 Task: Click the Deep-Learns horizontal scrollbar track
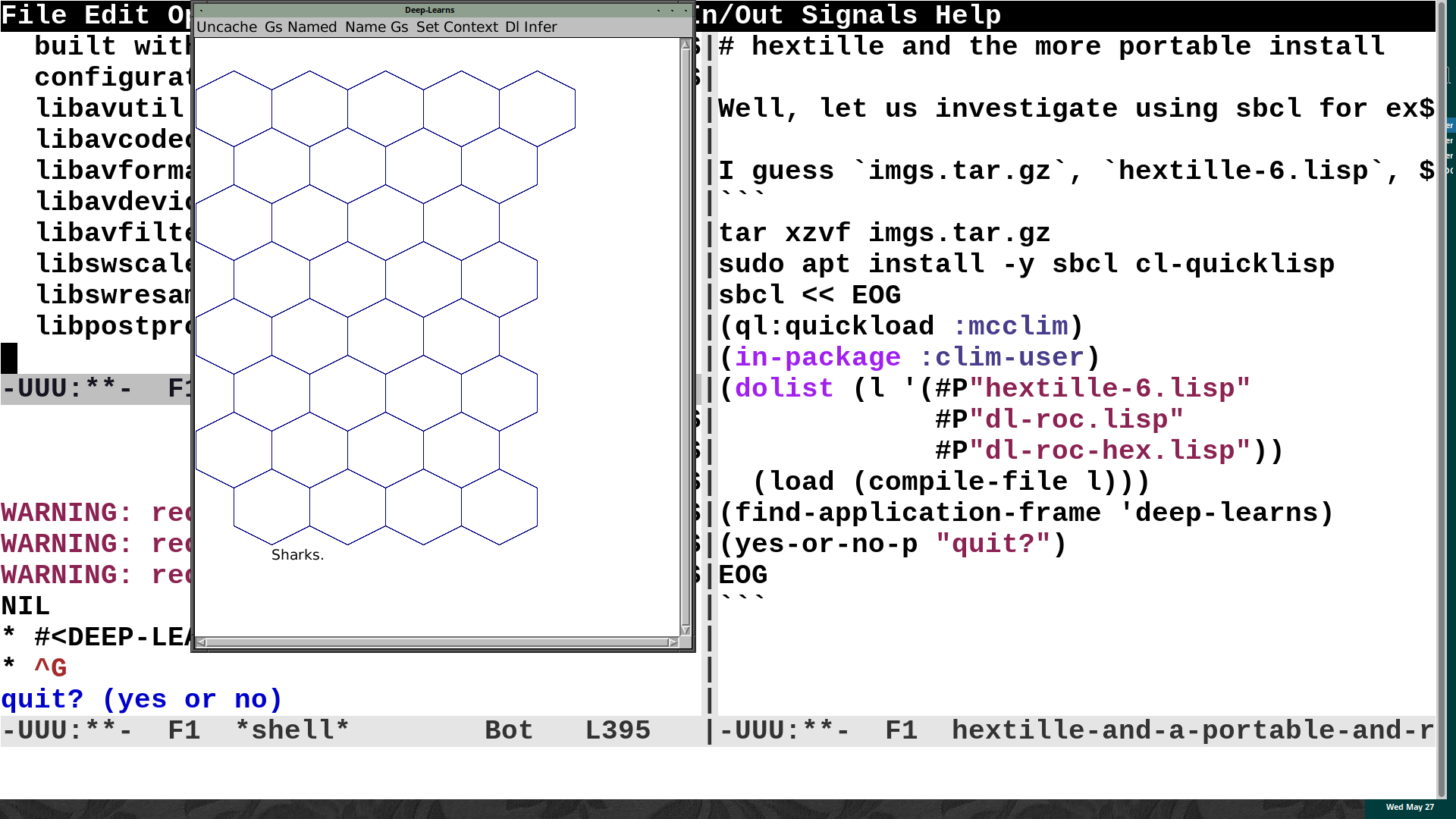[437, 642]
